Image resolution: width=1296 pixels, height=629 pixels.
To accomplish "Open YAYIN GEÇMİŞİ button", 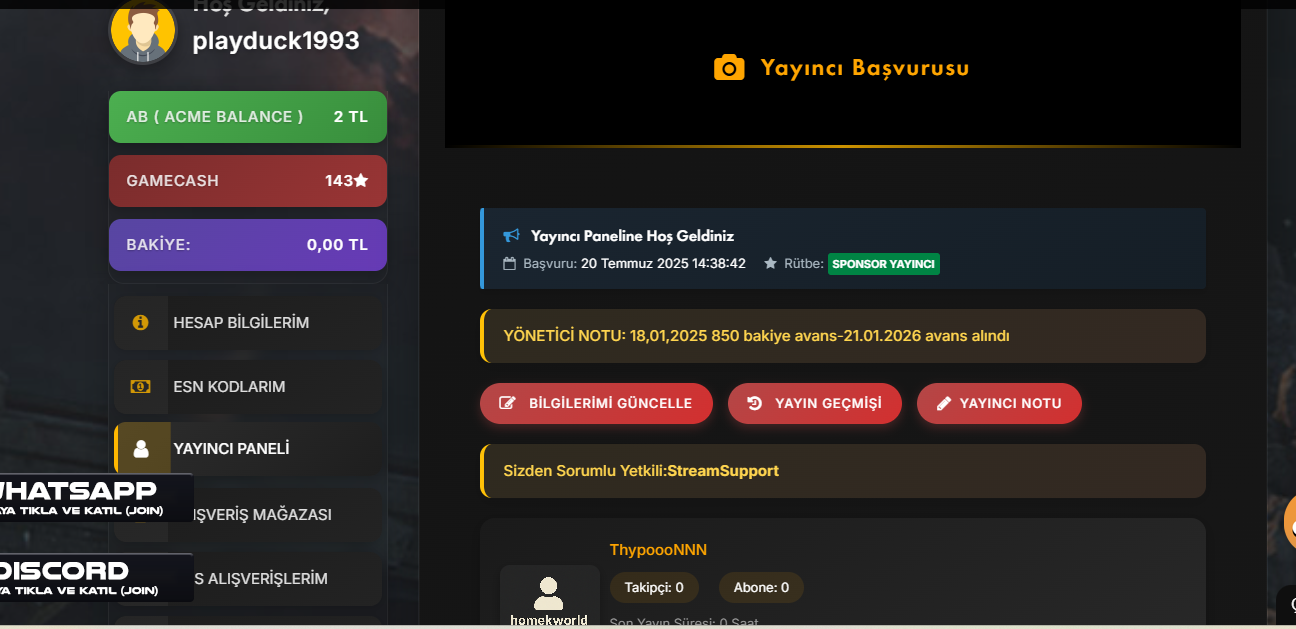I will (815, 403).
